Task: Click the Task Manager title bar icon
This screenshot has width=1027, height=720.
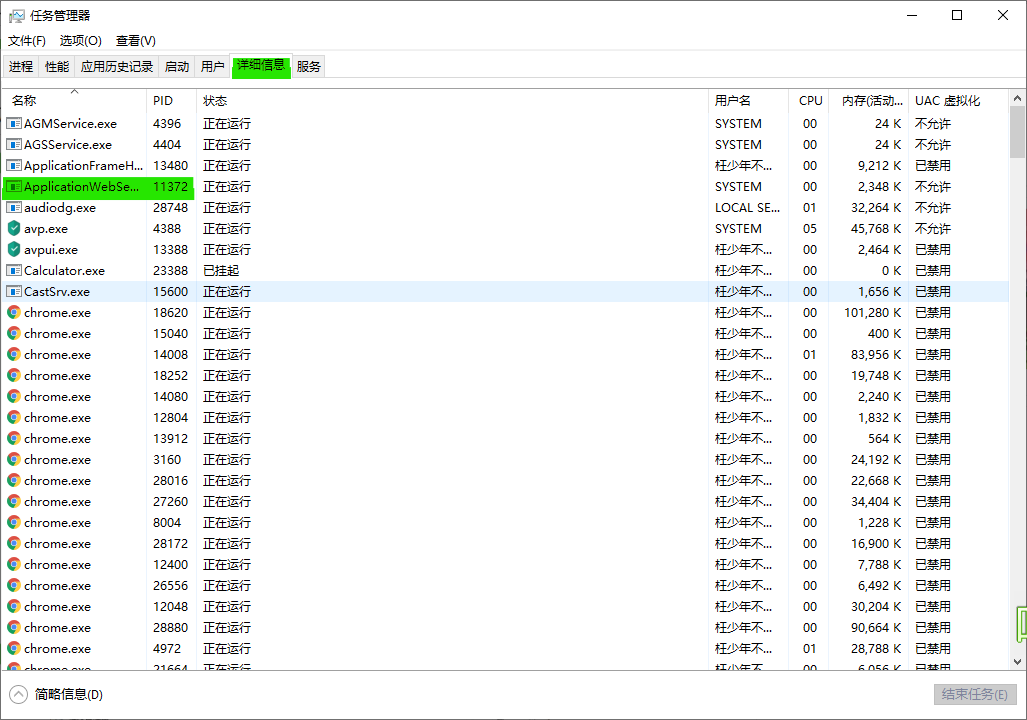Action: point(16,16)
